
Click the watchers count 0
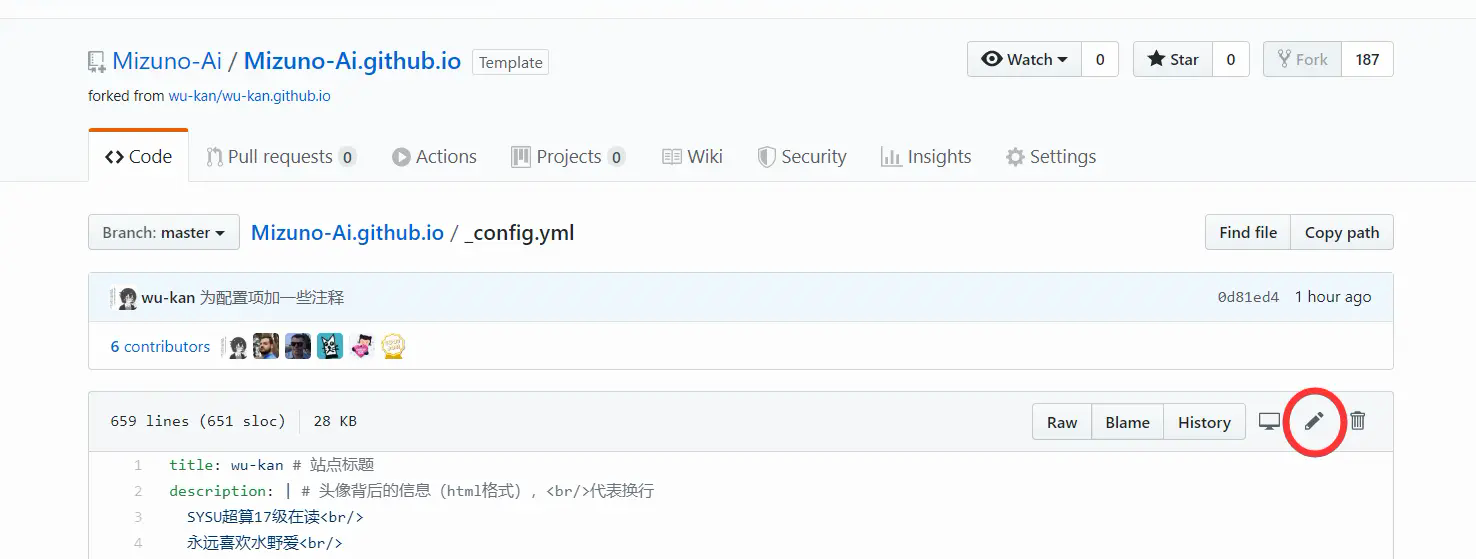(x=1100, y=59)
